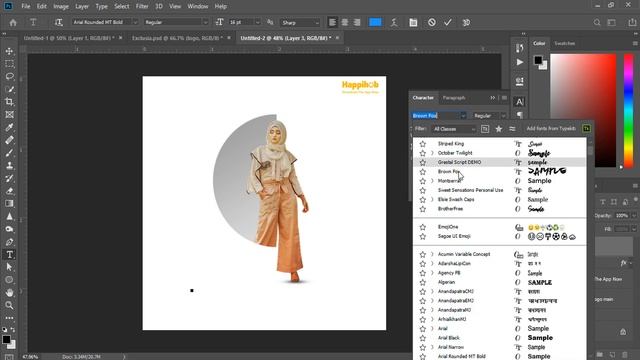The width and height of the screenshot is (640, 360).
Task: Open the Create Warped Text dialog
Action: 394,22
